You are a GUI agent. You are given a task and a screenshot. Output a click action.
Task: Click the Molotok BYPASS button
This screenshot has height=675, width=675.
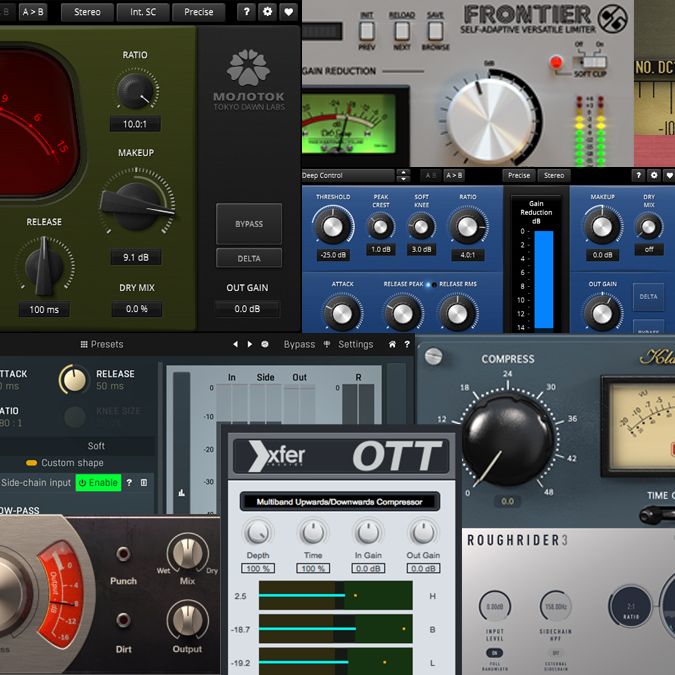[x=249, y=224]
